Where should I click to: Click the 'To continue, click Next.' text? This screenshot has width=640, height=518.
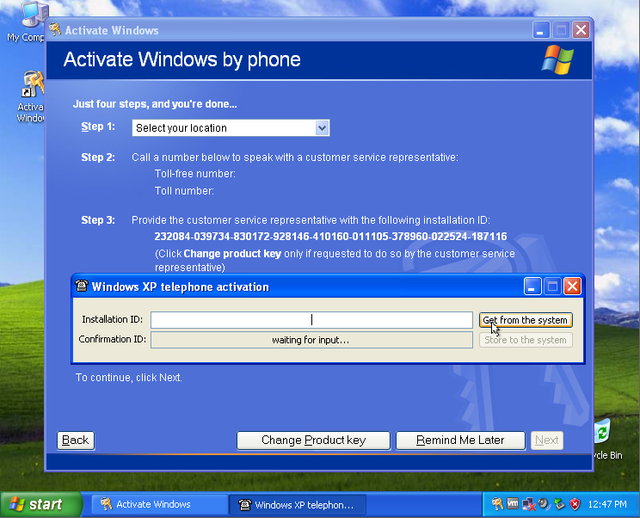tap(129, 378)
